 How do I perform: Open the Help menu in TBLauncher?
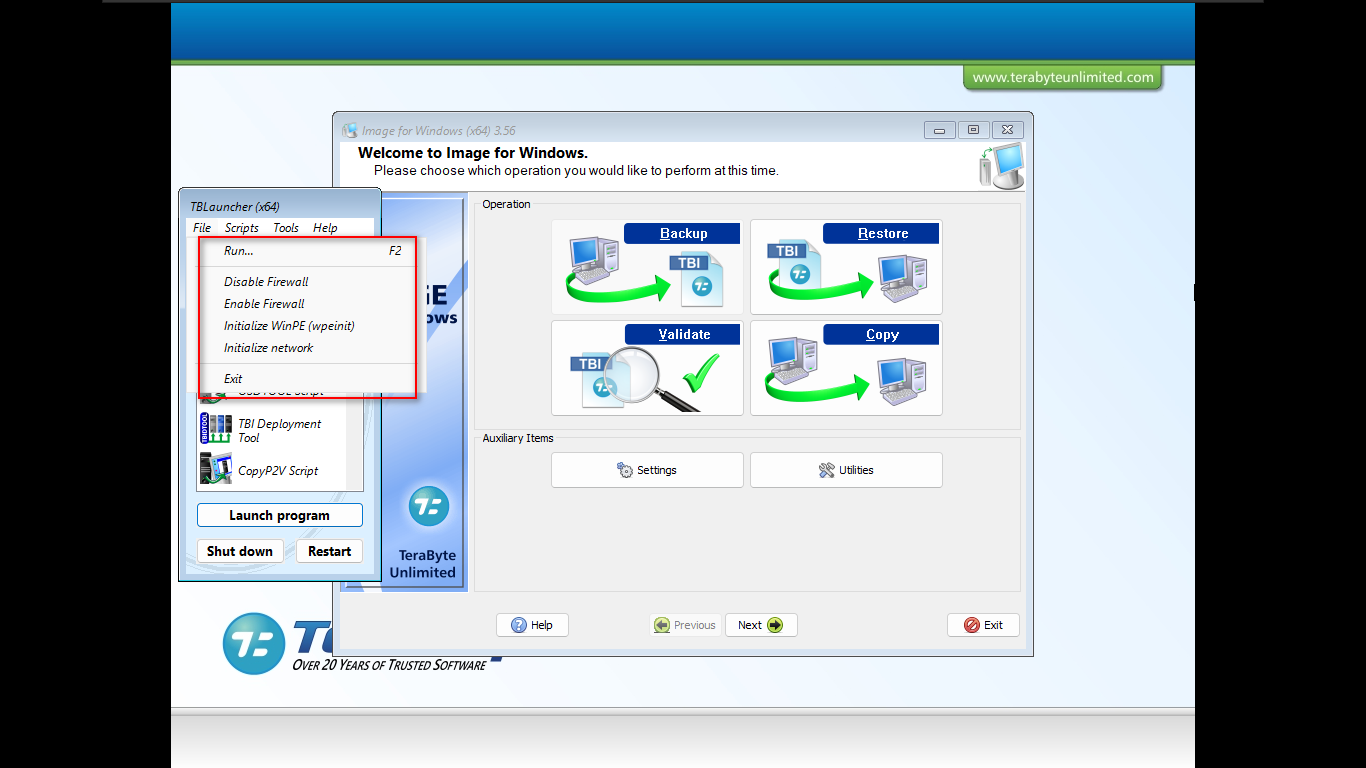coord(325,228)
